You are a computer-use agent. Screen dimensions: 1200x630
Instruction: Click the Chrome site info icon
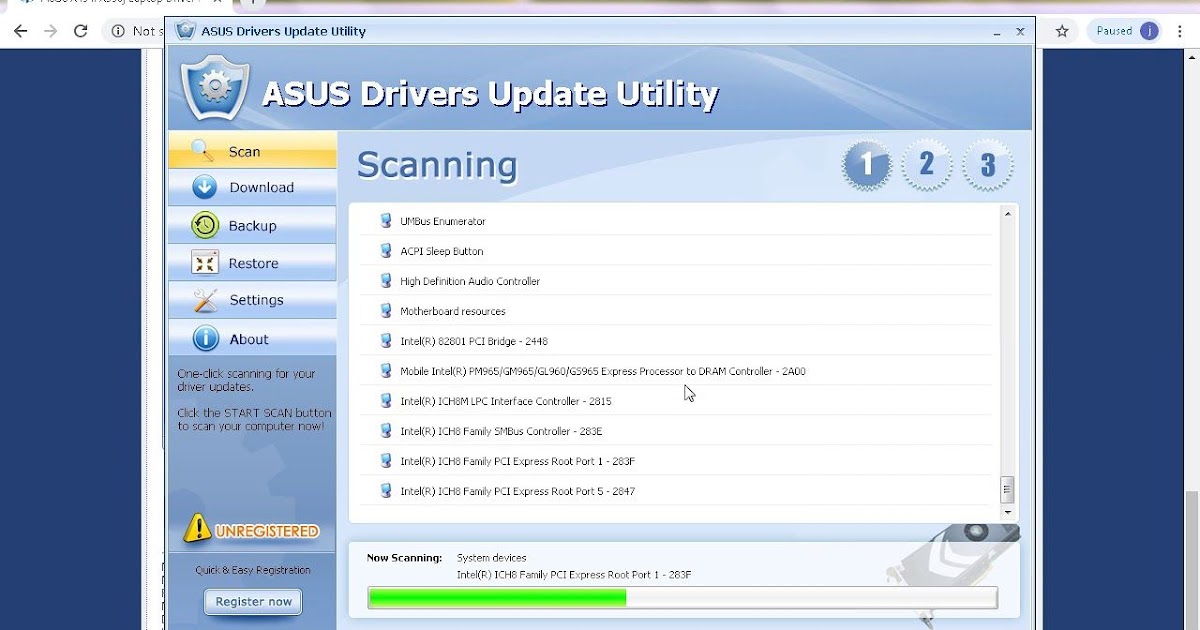(x=118, y=31)
